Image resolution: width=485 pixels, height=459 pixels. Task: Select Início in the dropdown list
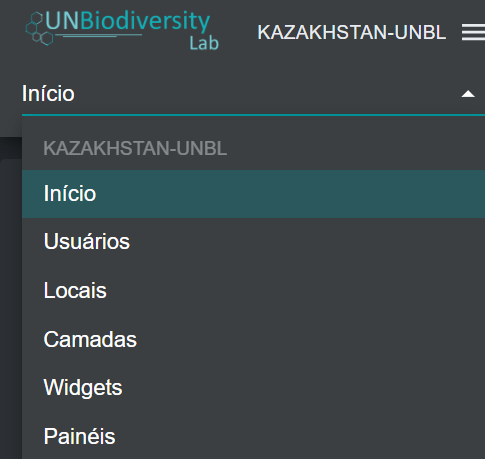click(x=70, y=193)
